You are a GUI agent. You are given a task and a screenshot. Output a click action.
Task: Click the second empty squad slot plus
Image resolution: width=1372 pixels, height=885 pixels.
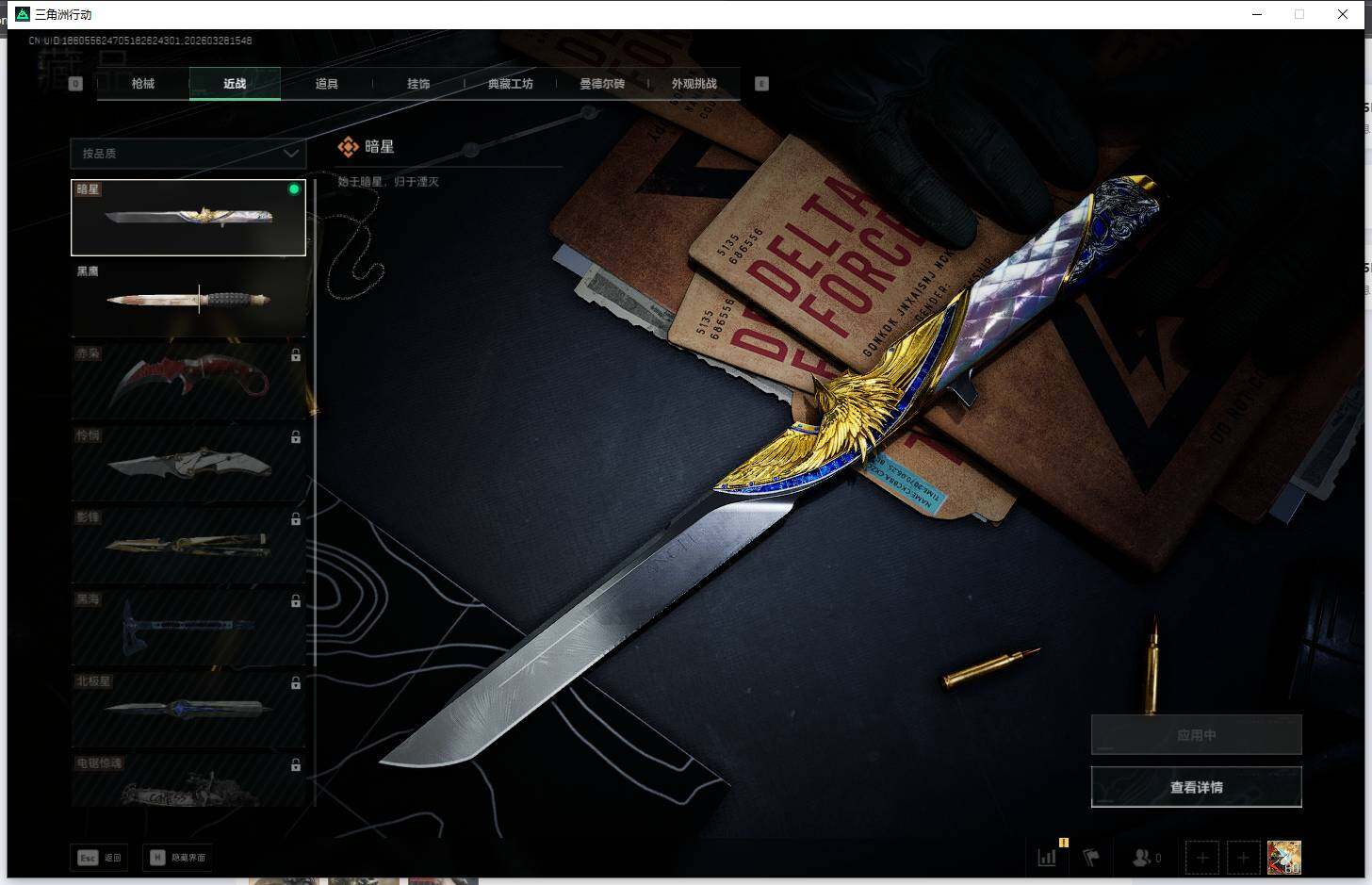click(1243, 858)
